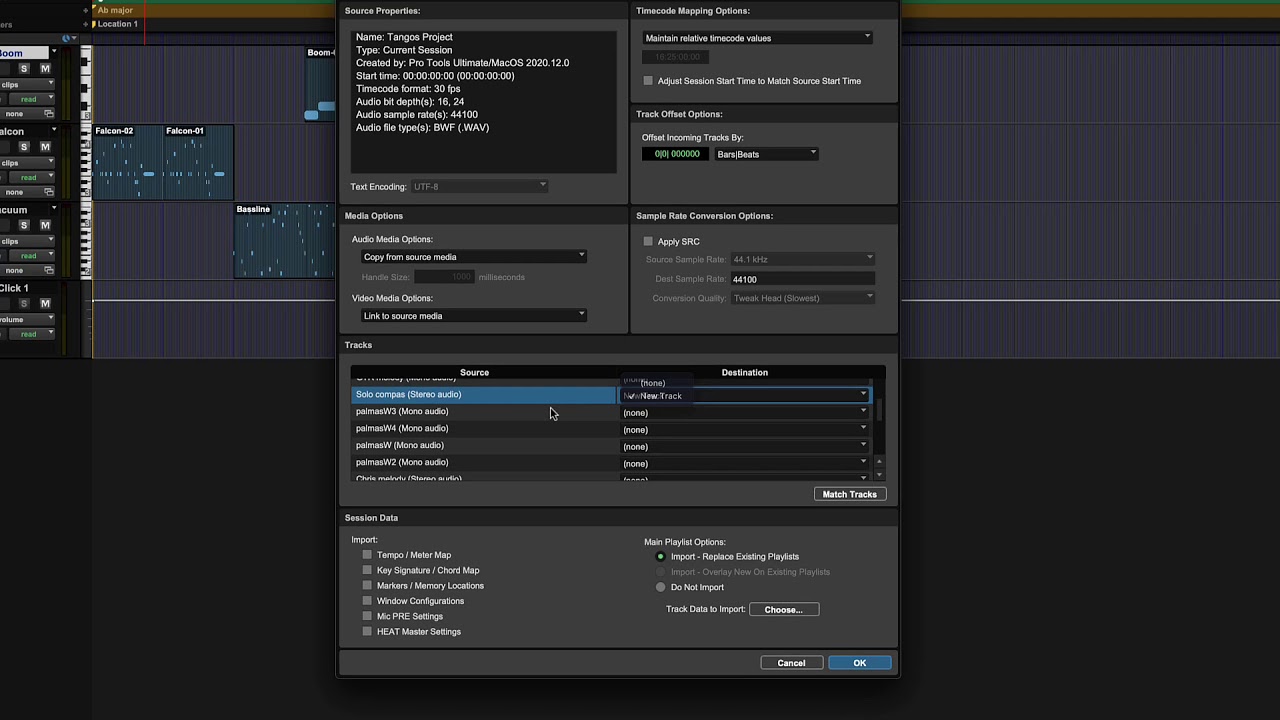
Task: Check Window Configurations option
Action: click(367, 601)
